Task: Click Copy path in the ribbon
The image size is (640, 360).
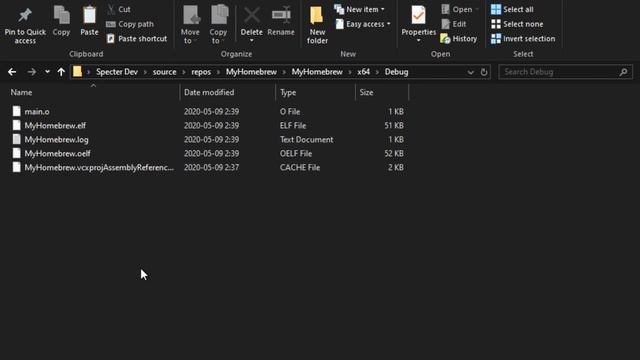Action: pyautogui.click(x=130, y=24)
